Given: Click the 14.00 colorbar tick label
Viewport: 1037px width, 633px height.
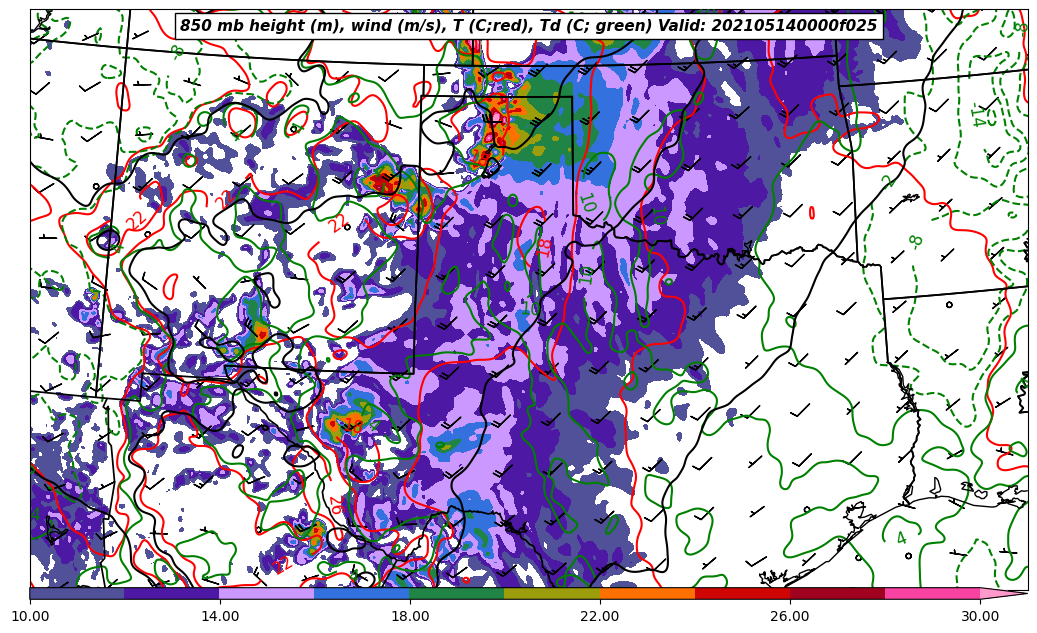Looking at the screenshot, I should point(220,617).
